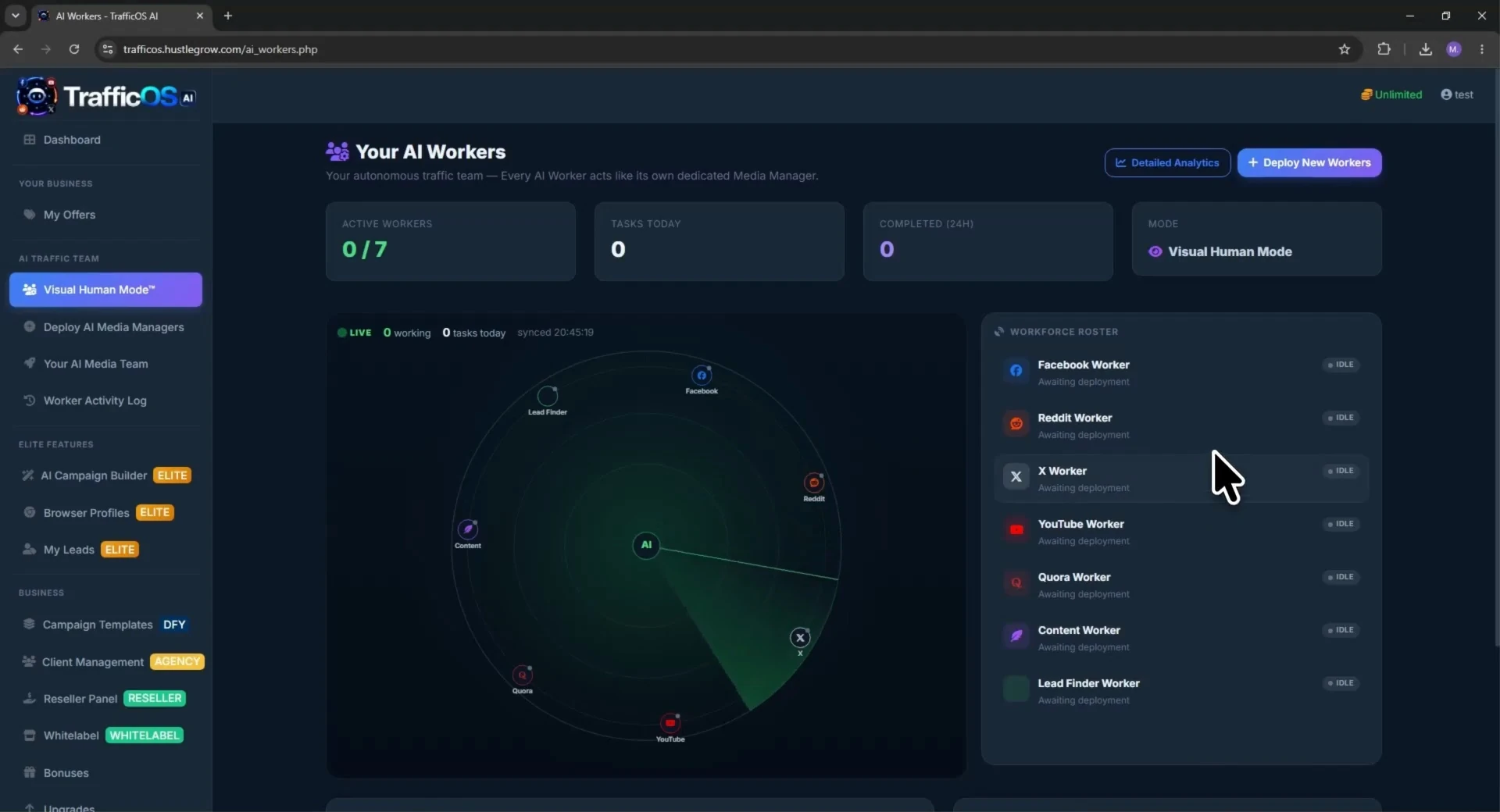Click the Lead Finder Worker icon
The width and height of the screenshot is (1500, 812).
(1016, 689)
